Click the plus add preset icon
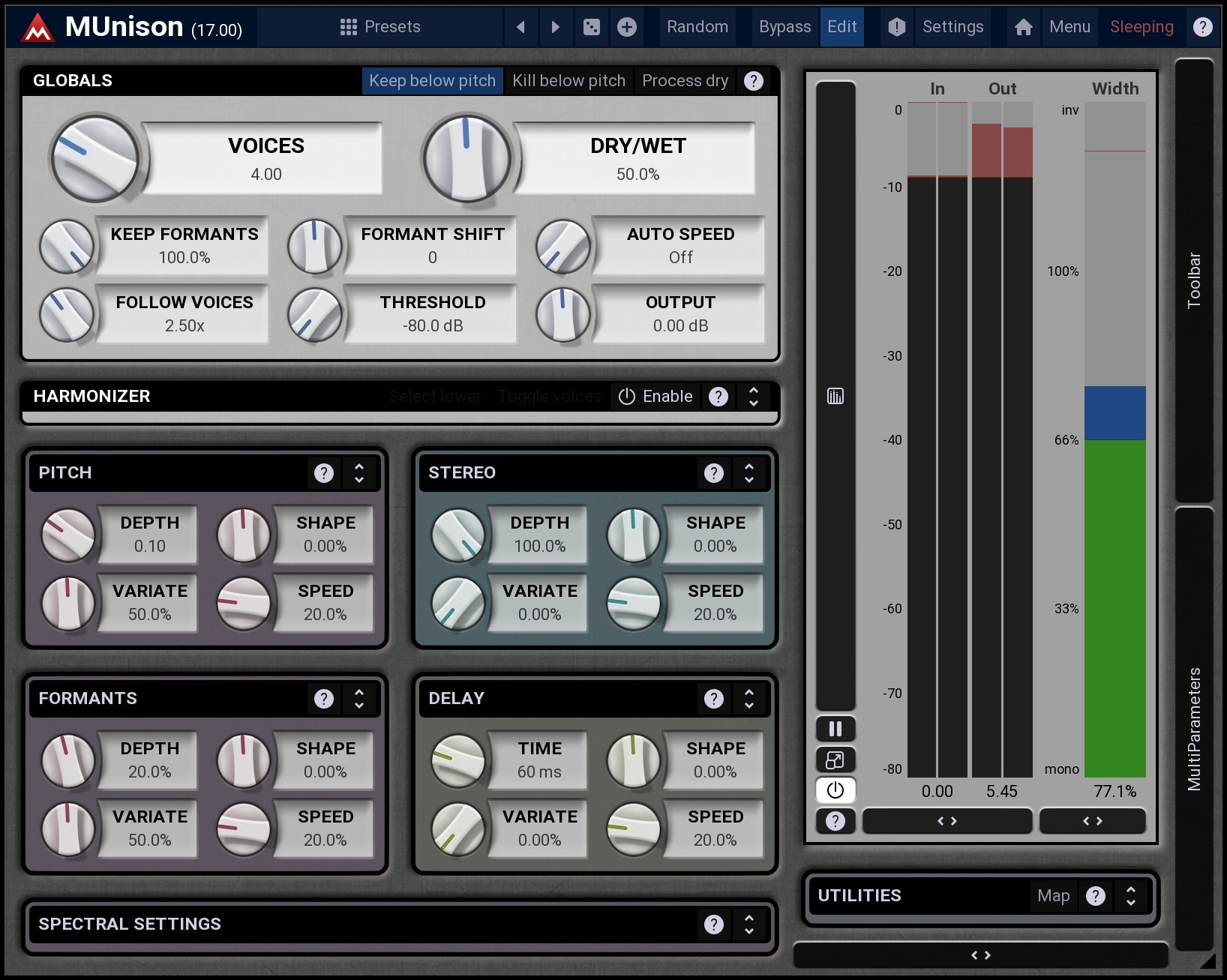Screen dimensions: 1227x980 627,27
